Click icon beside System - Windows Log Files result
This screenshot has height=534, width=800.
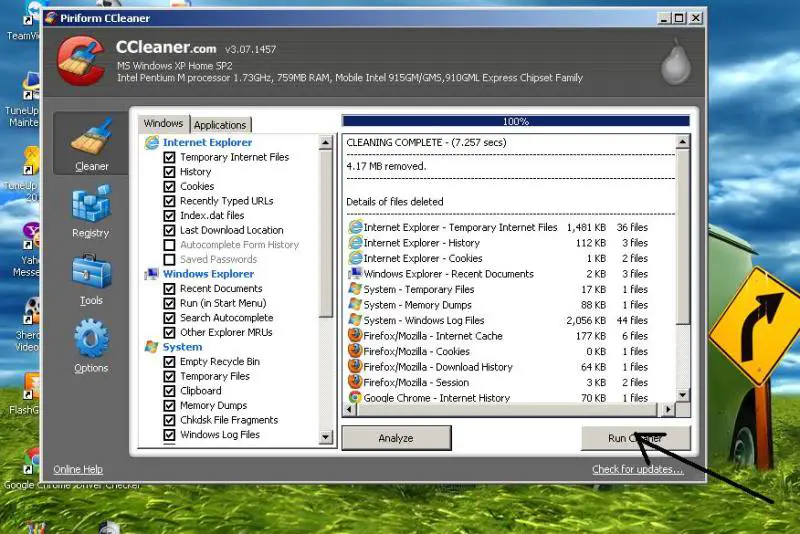[355, 320]
